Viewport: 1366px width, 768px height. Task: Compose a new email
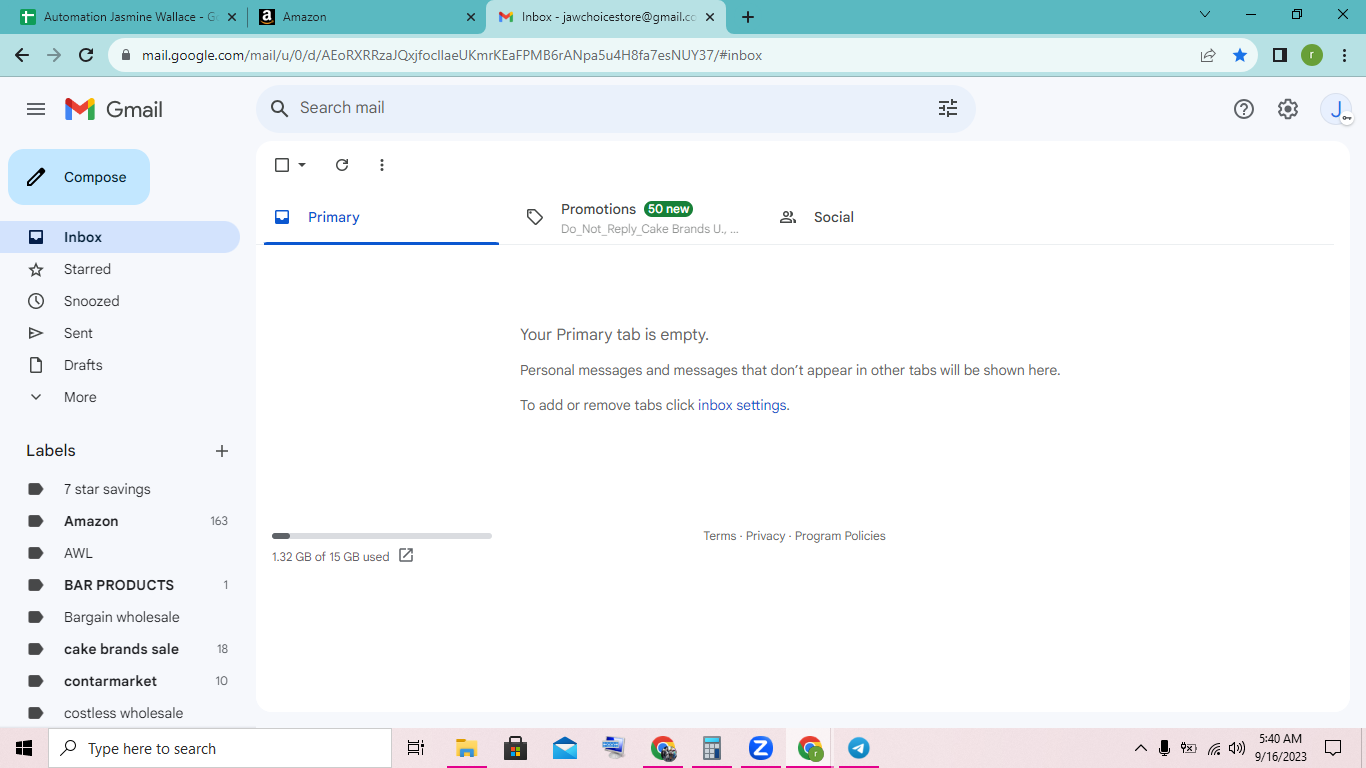click(x=79, y=177)
